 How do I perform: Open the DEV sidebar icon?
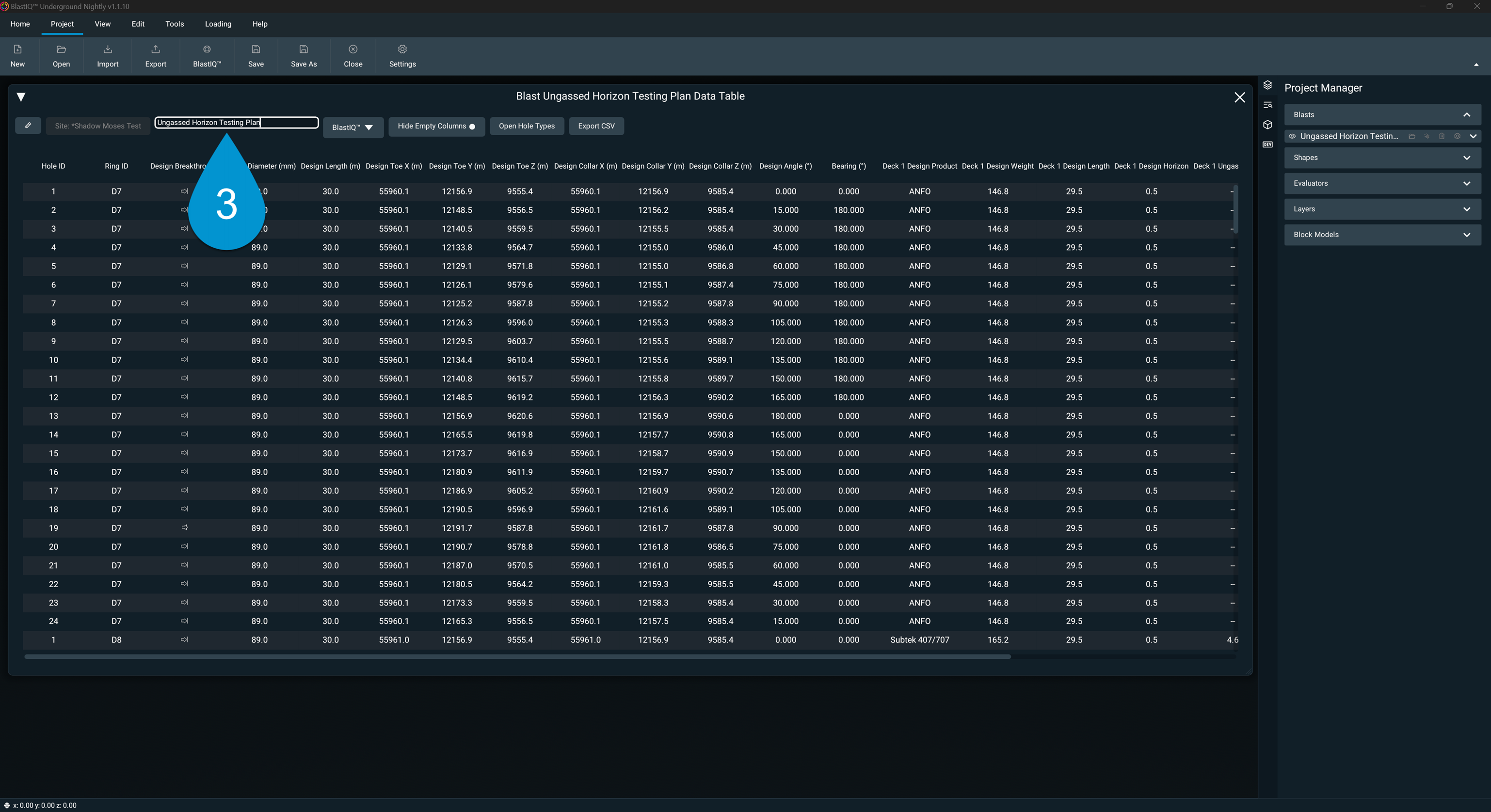tap(1267, 144)
